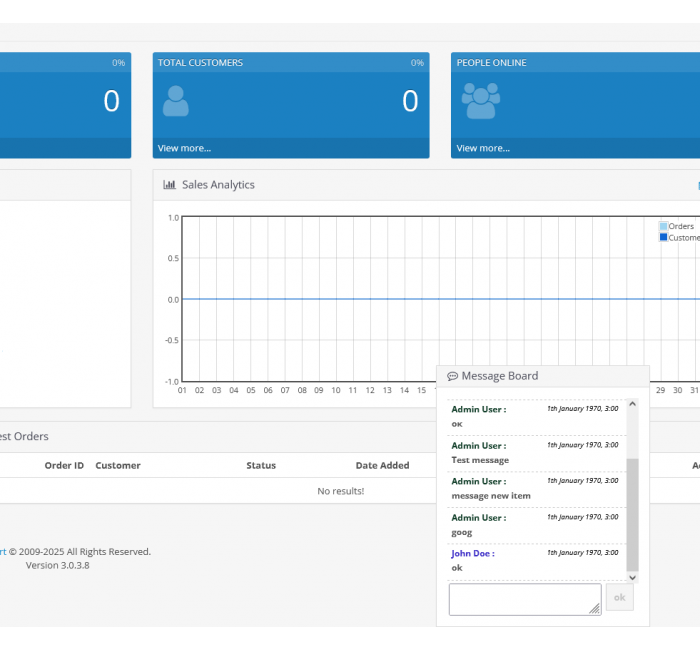Click the Sales Analytics bar chart icon

click(169, 184)
